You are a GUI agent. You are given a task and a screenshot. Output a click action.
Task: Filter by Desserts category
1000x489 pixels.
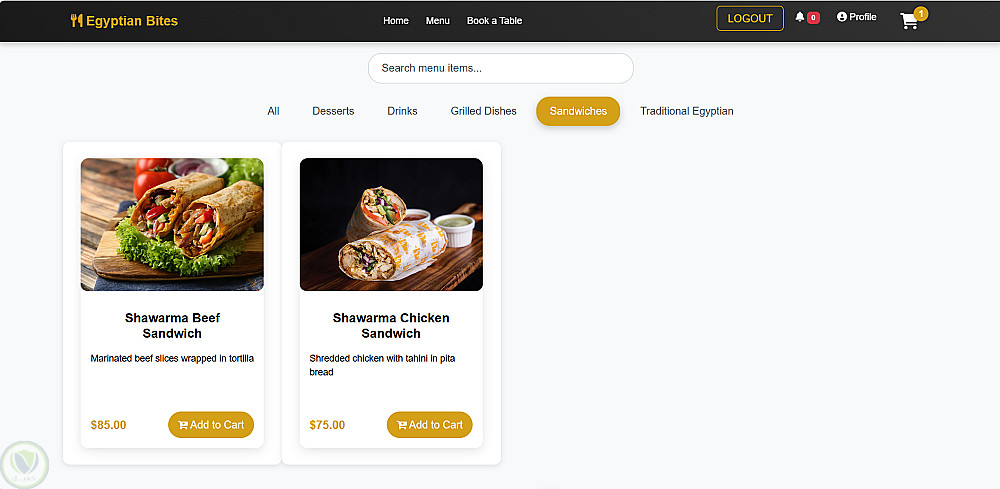333,111
